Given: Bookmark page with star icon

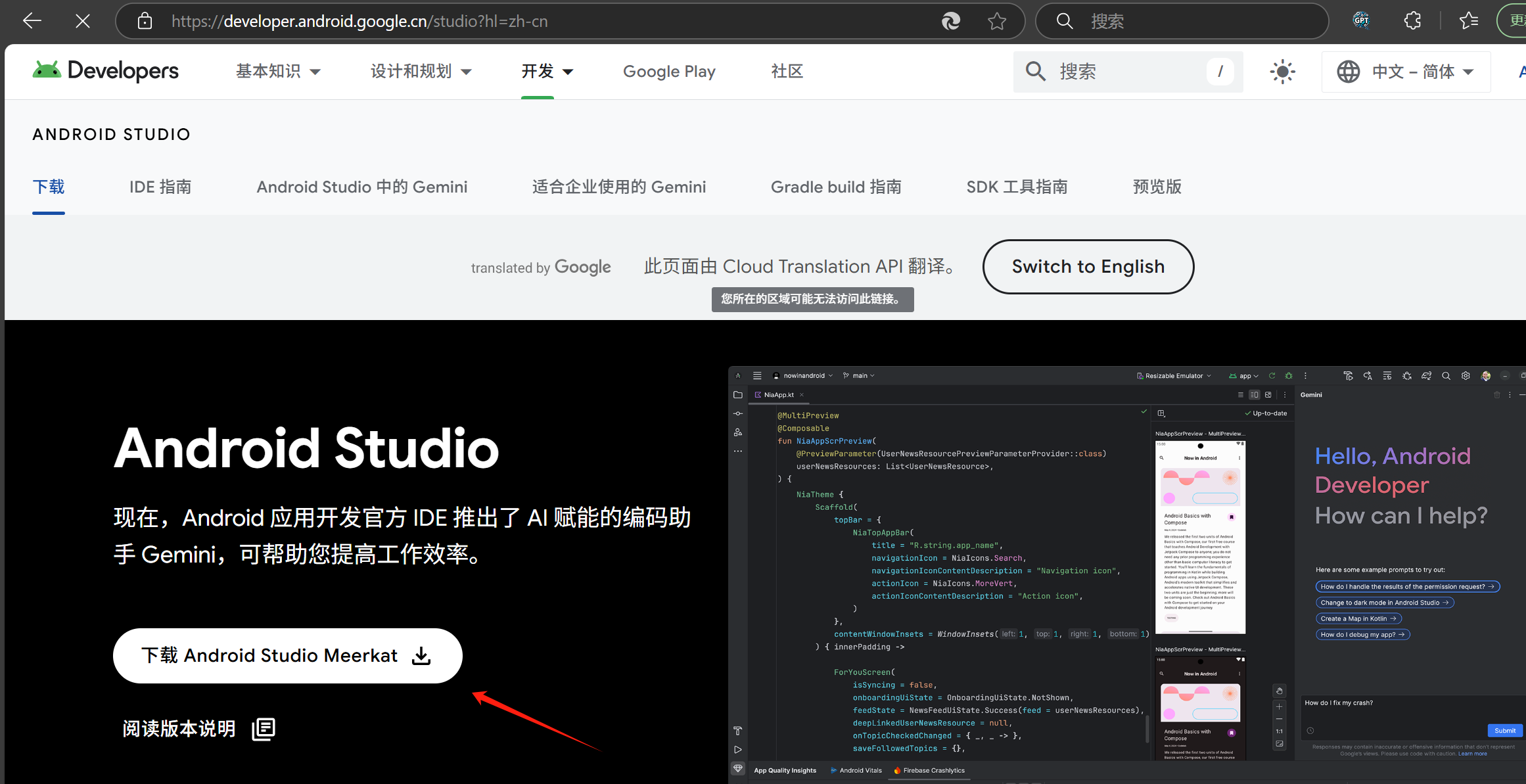Looking at the screenshot, I should (996, 21).
